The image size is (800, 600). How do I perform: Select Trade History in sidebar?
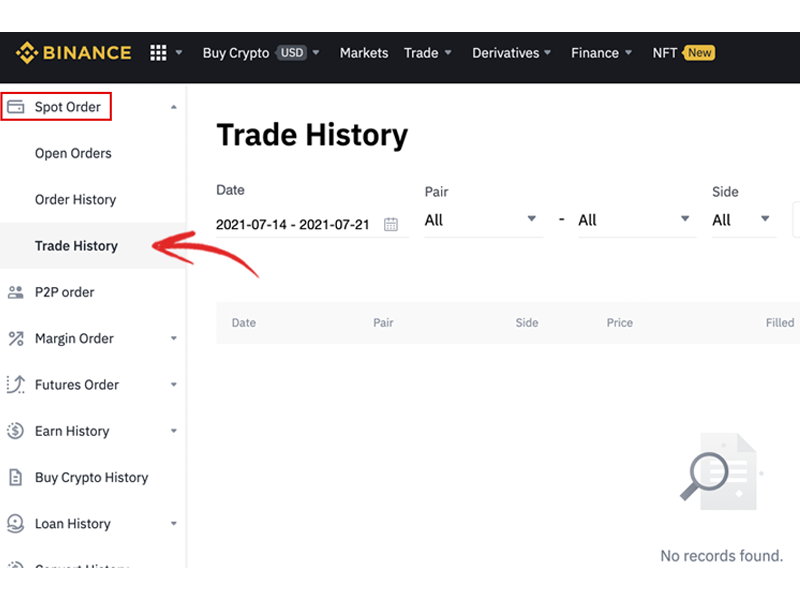click(77, 246)
